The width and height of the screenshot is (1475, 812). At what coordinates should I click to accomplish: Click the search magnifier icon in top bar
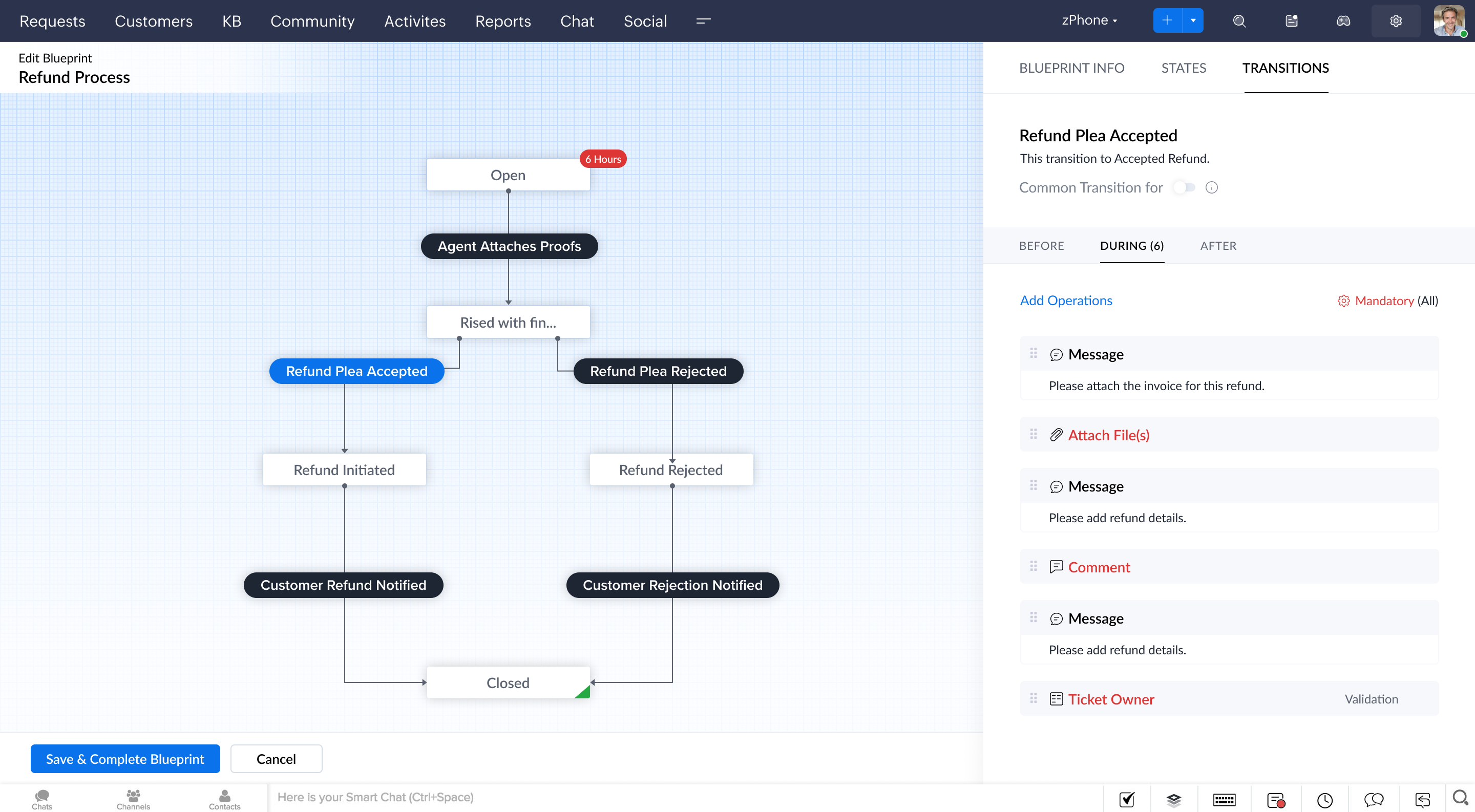click(1239, 21)
